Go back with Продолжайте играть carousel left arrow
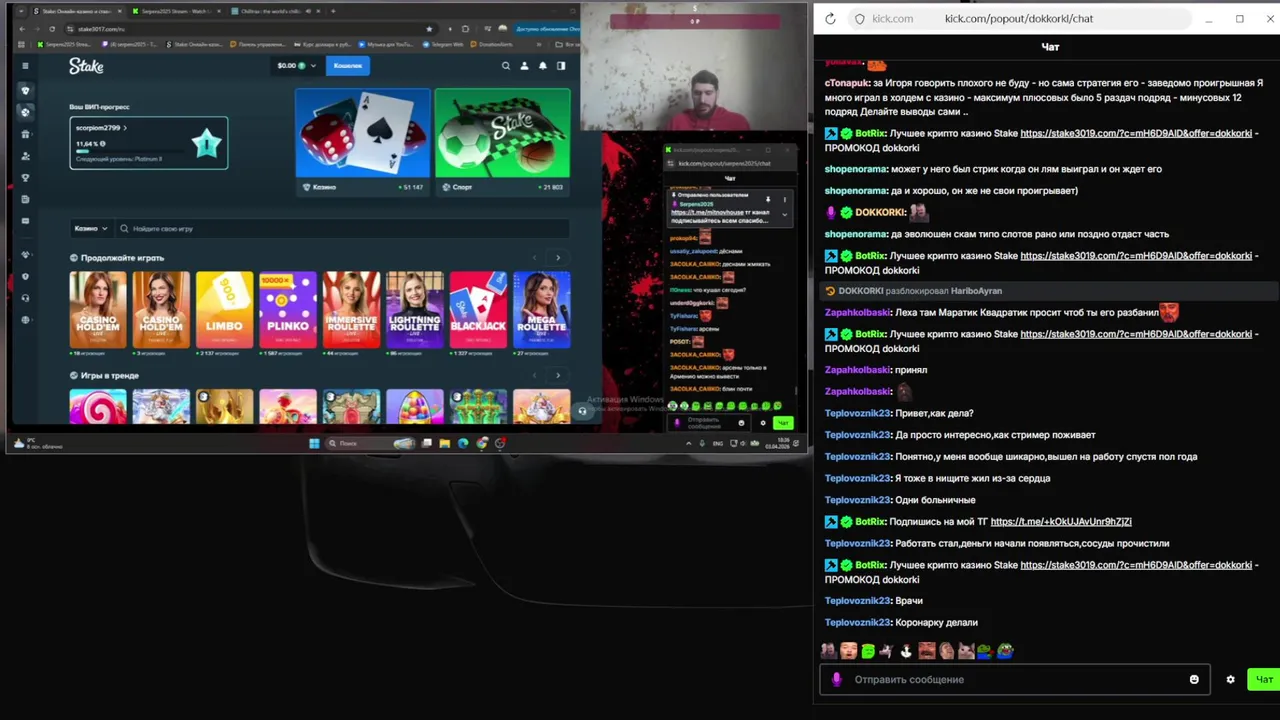This screenshot has height=720, width=1280. click(534, 258)
